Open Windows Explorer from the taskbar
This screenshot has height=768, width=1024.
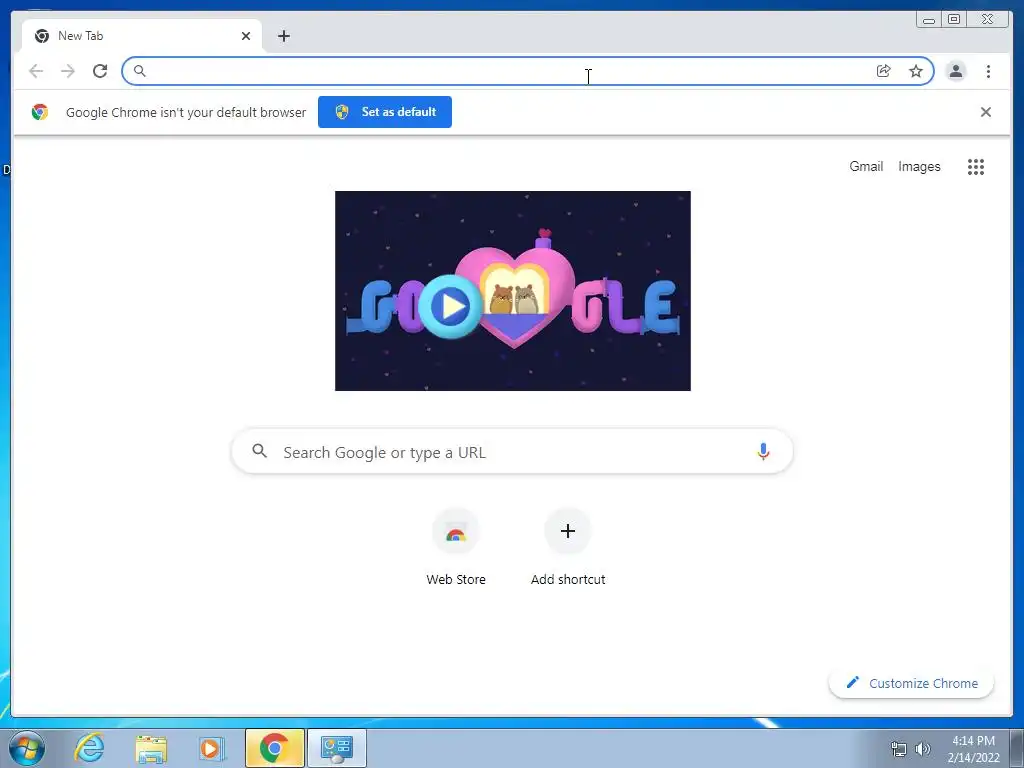tap(151, 749)
